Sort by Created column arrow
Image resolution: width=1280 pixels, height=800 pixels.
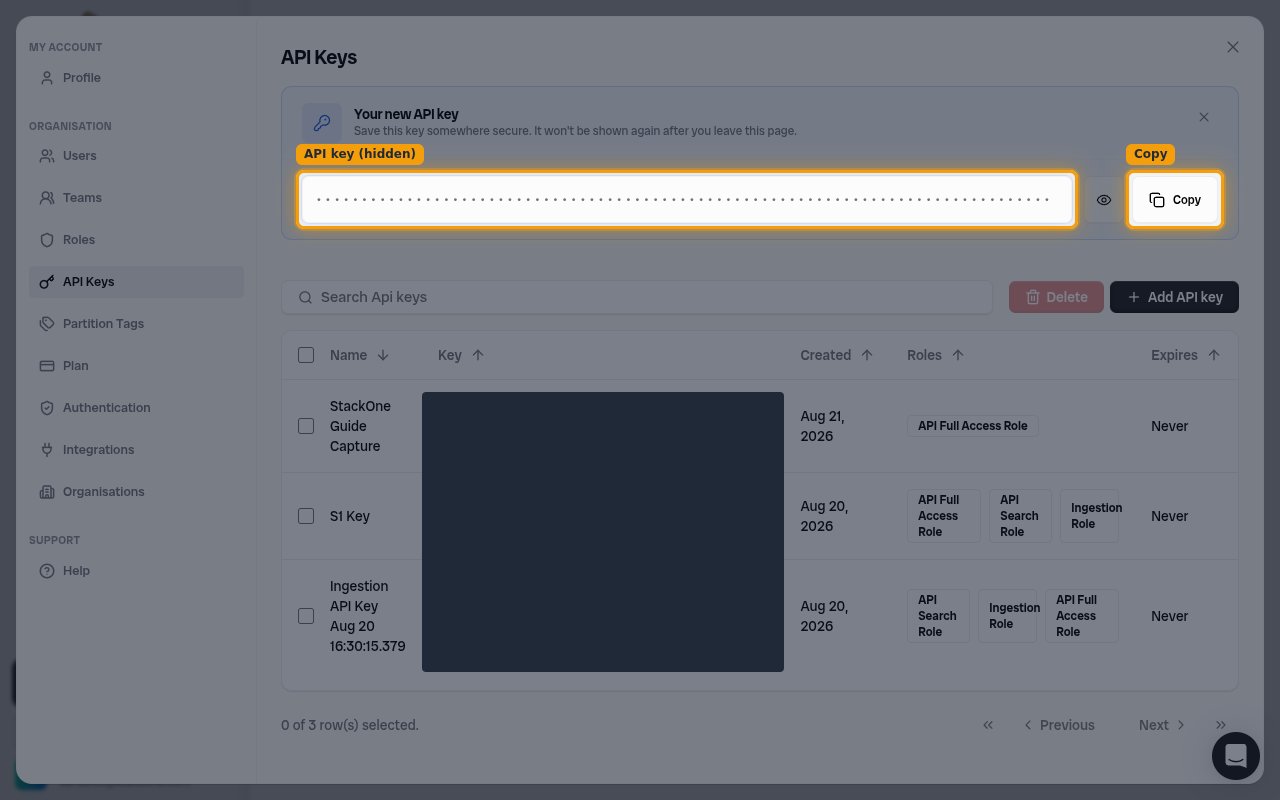point(867,355)
